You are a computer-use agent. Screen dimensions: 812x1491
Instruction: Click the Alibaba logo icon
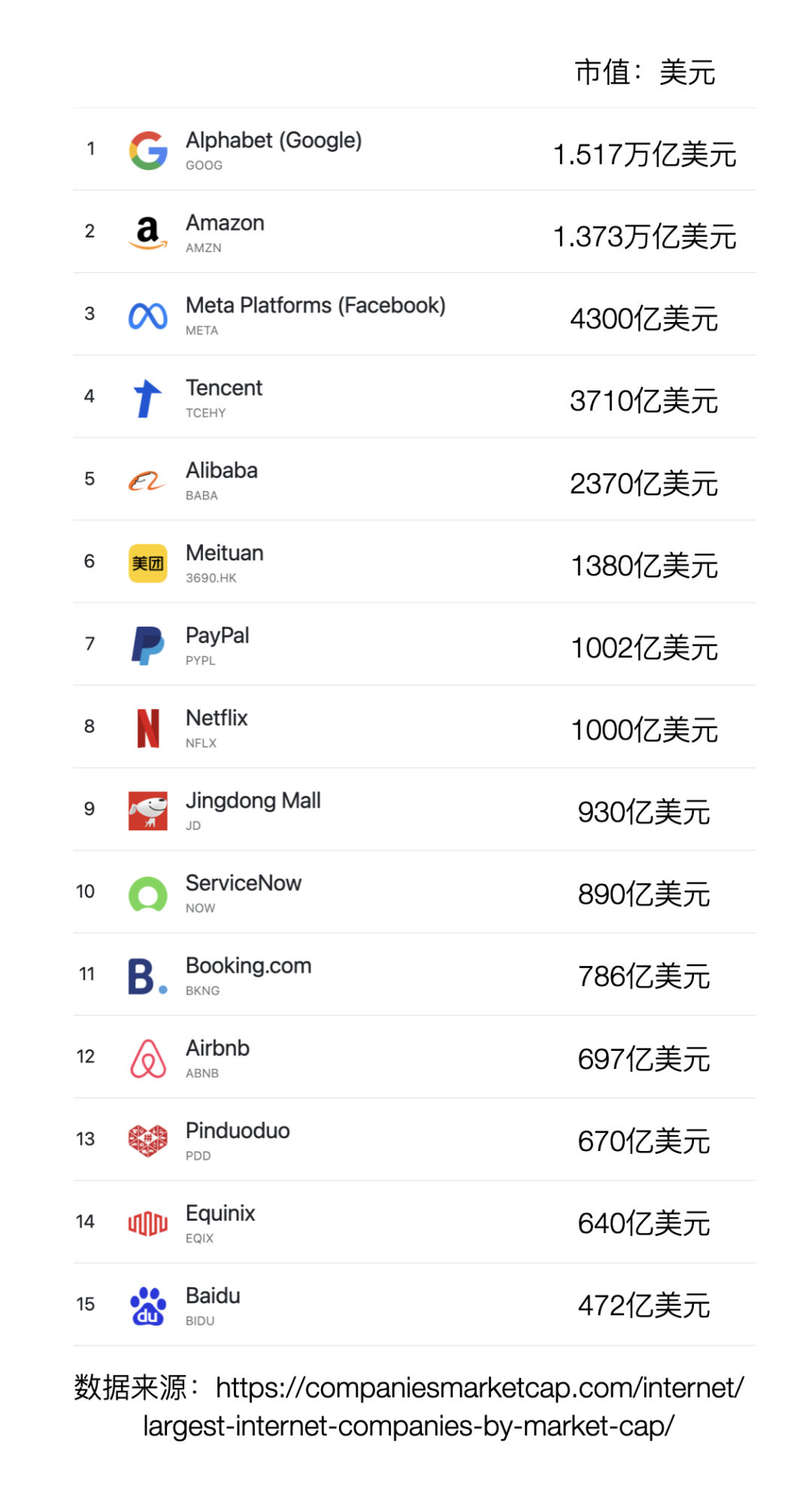(x=147, y=481)
